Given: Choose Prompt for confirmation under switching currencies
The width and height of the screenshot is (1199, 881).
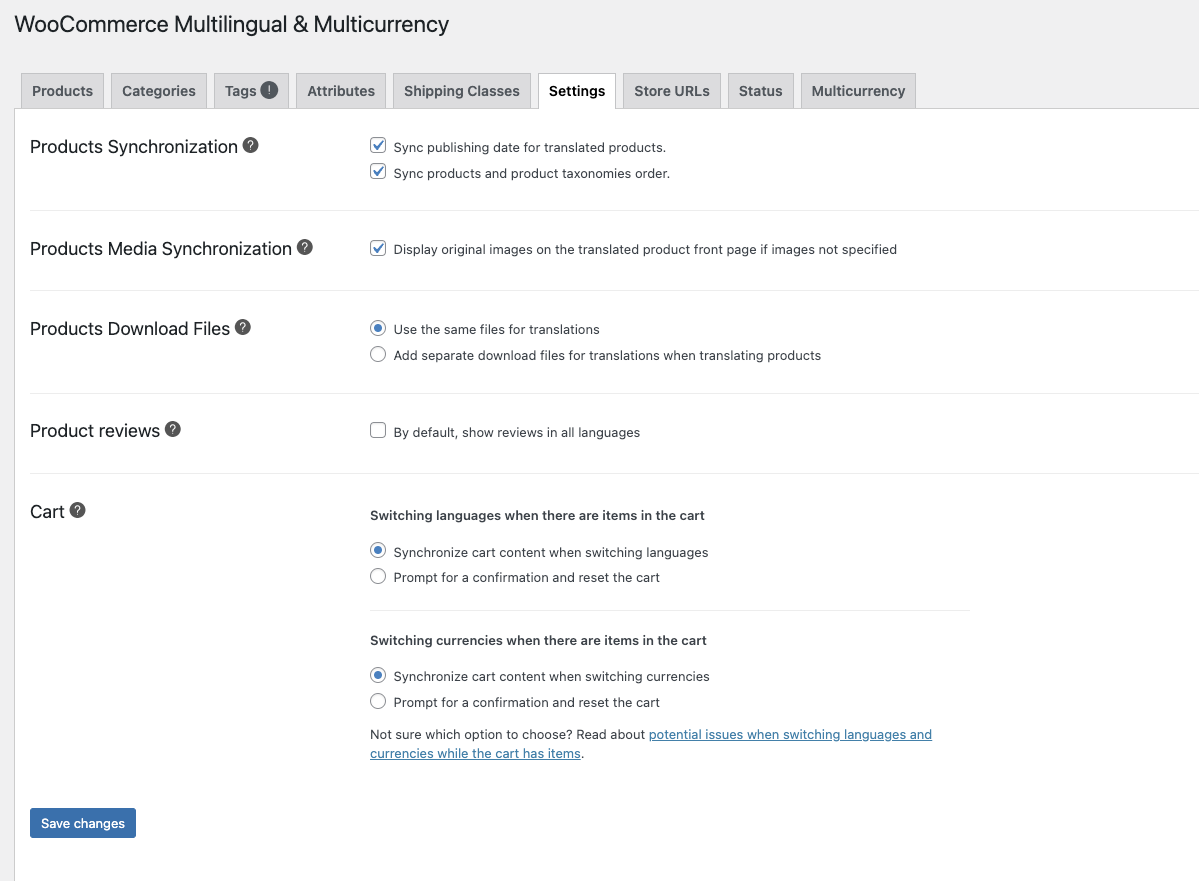Looking at the screenshot, I should point(378,701).
